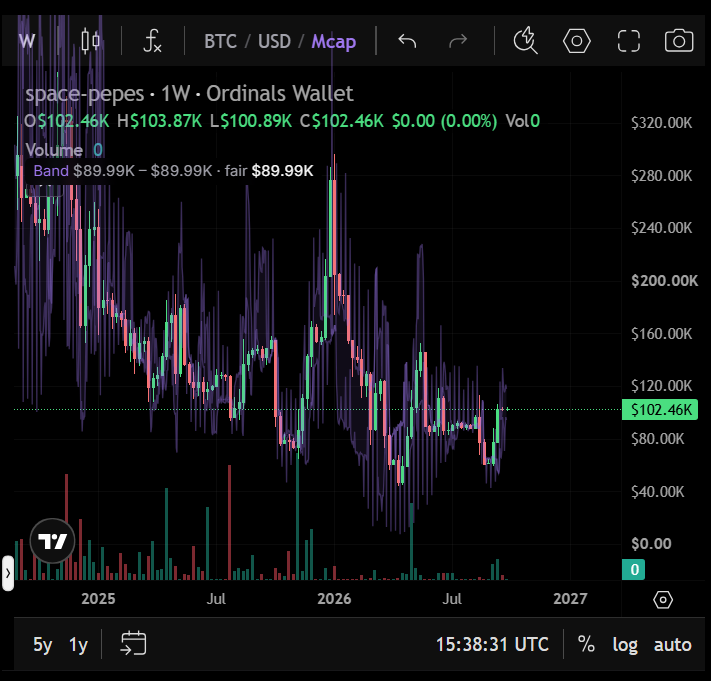This screenshot has height=681, width=711.
Task: Click the C$102.46K close value
Action: (341, 121)
